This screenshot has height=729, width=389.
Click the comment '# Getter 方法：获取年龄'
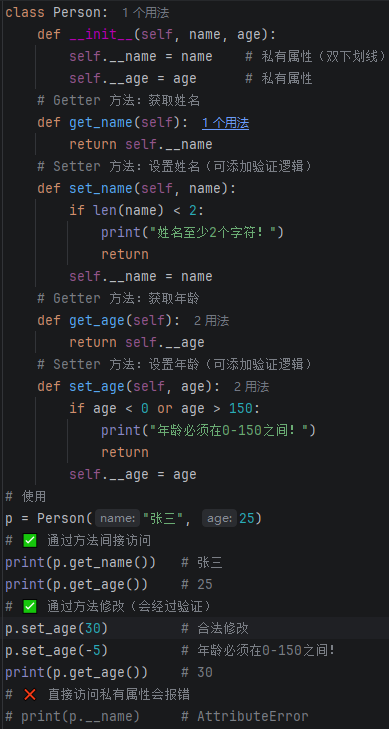[119, 298]
